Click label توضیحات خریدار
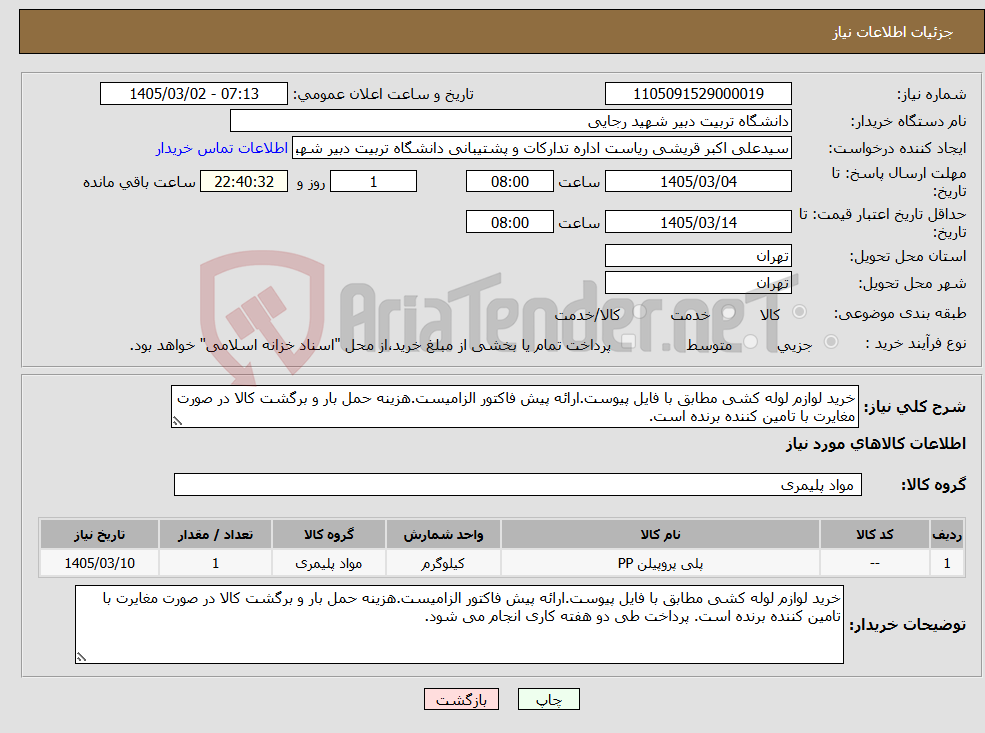Screen dimensions: 985x733 click(x=907, y=625)
